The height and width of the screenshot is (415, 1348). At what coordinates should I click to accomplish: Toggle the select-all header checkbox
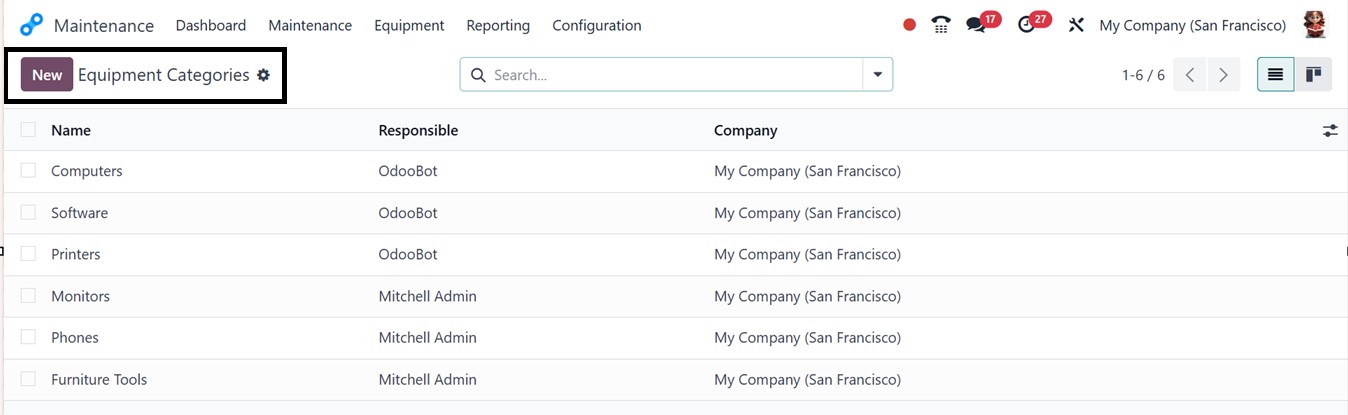(28, 130)
